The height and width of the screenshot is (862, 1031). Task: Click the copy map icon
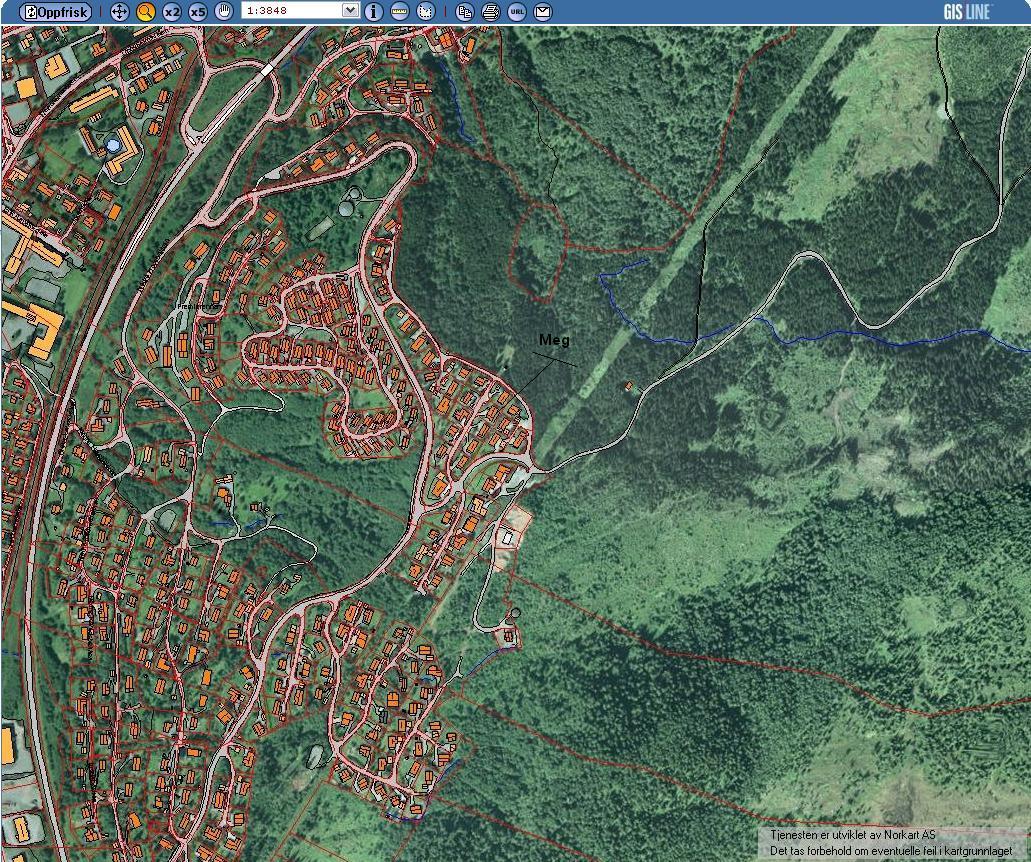click(x=464, y=12)
